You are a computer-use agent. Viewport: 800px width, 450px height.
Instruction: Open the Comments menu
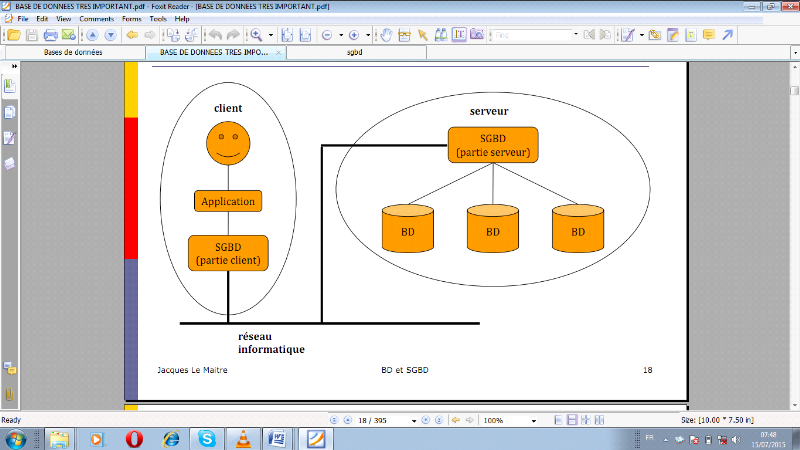pos(96,19)
